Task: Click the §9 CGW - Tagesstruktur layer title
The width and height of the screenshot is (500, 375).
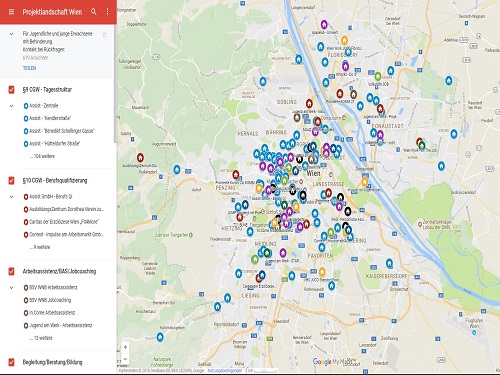Action: (x=47, y=89)
